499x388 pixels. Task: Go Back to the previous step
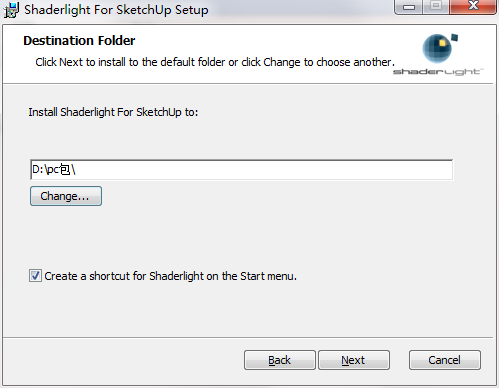pyautogui.click(x=280, y=360)
